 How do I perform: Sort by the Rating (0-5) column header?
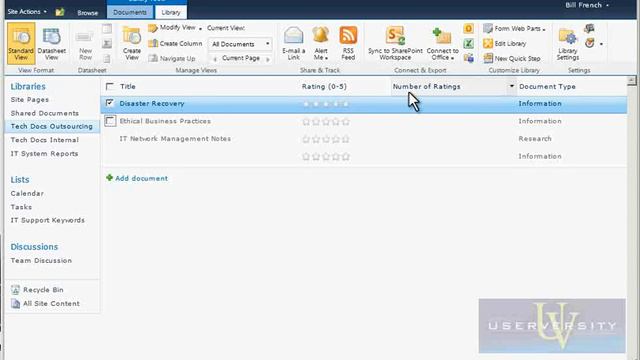[324, 87]
